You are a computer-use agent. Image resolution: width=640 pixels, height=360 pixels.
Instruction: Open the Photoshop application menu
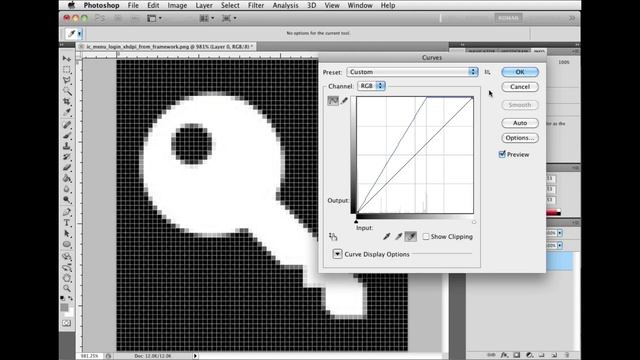(x=101, y=5)
